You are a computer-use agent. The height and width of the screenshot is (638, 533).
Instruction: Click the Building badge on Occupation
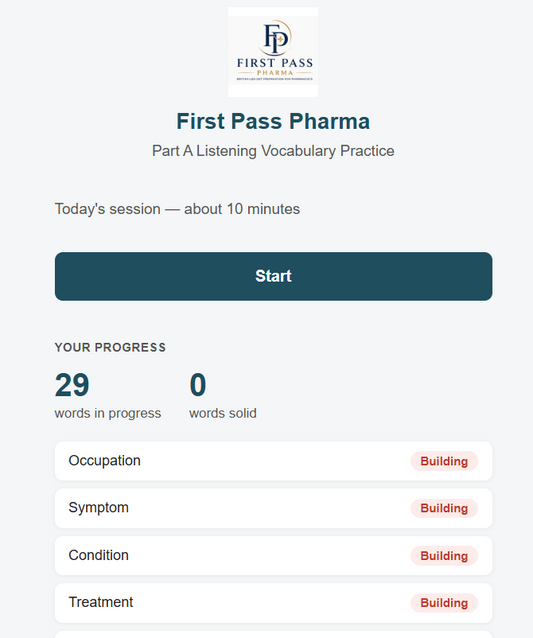pos(444,461)
